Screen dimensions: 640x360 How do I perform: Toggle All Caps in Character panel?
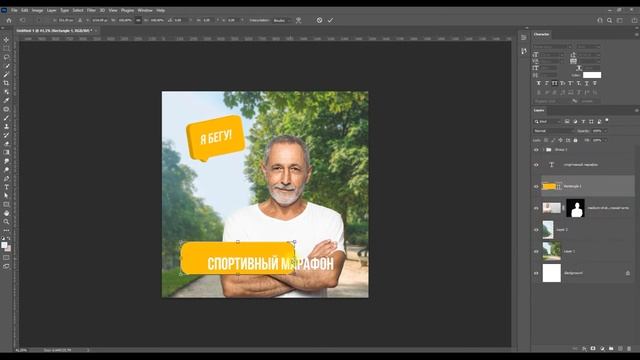[x=555, y=83]
